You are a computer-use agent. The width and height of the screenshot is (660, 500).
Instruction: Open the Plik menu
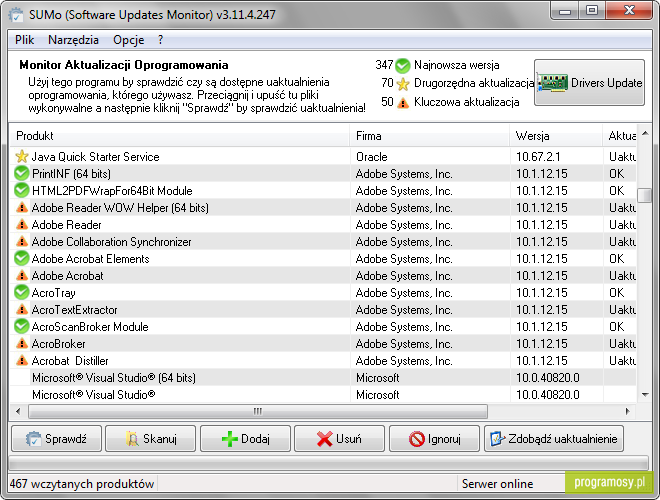(x=24, y=40)
